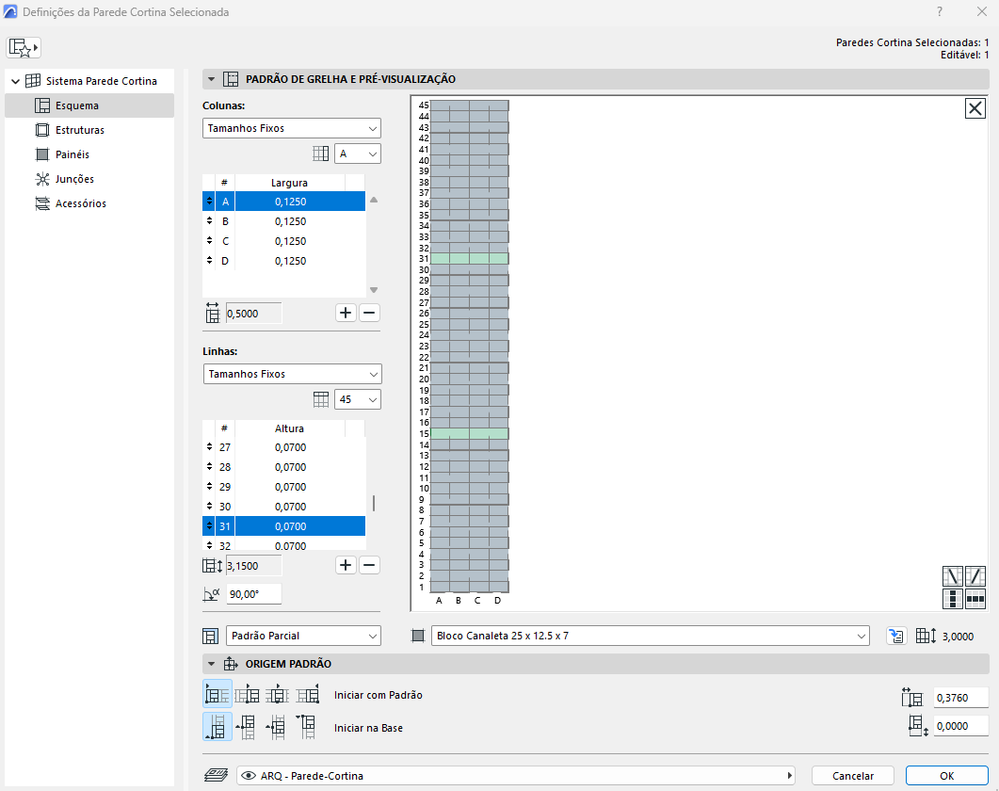This screenshot has height=791, width=999.
Task: Click the grid angle field 90,00°
Action: click(254, 594)
